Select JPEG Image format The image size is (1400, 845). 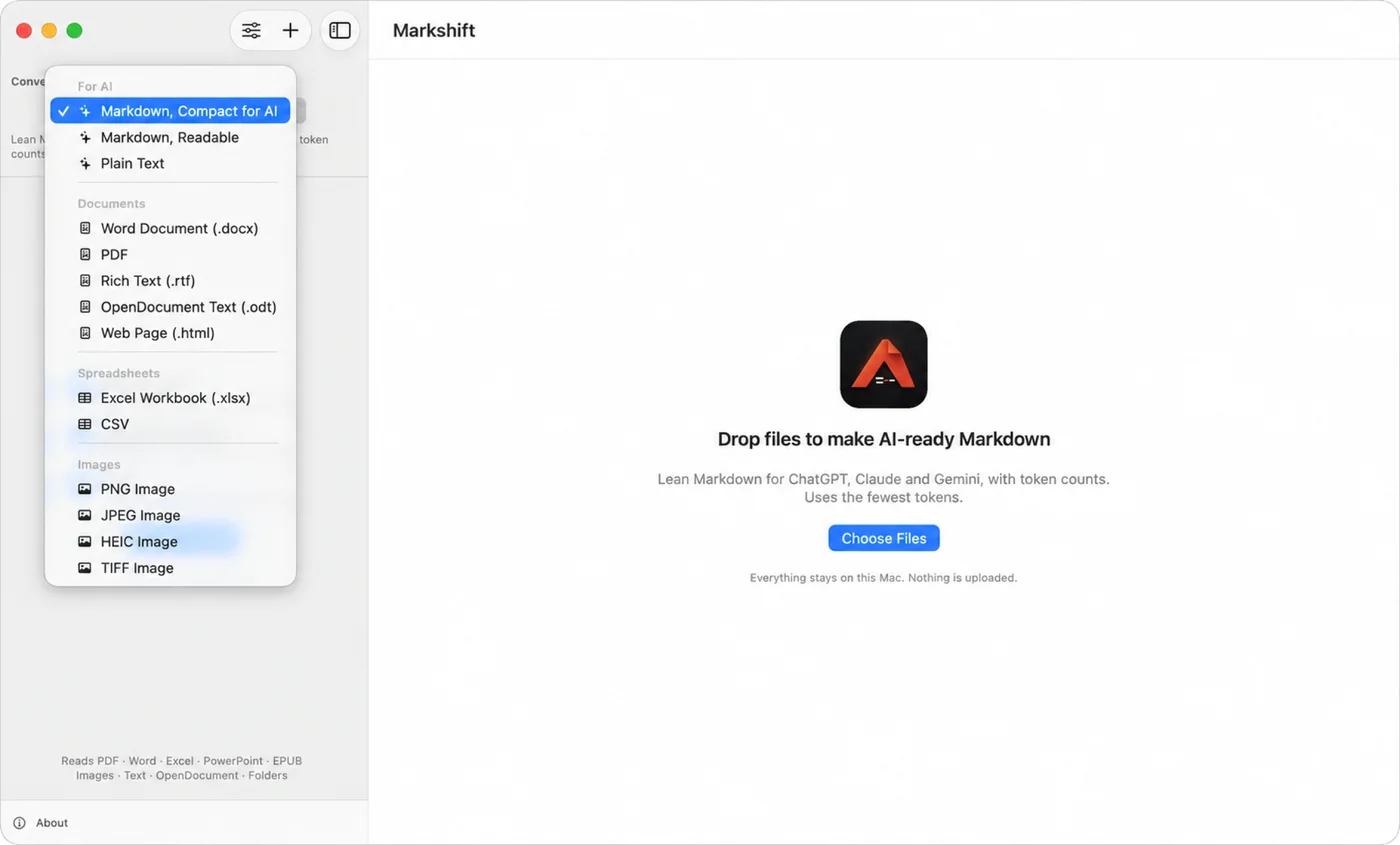point(170,515)
